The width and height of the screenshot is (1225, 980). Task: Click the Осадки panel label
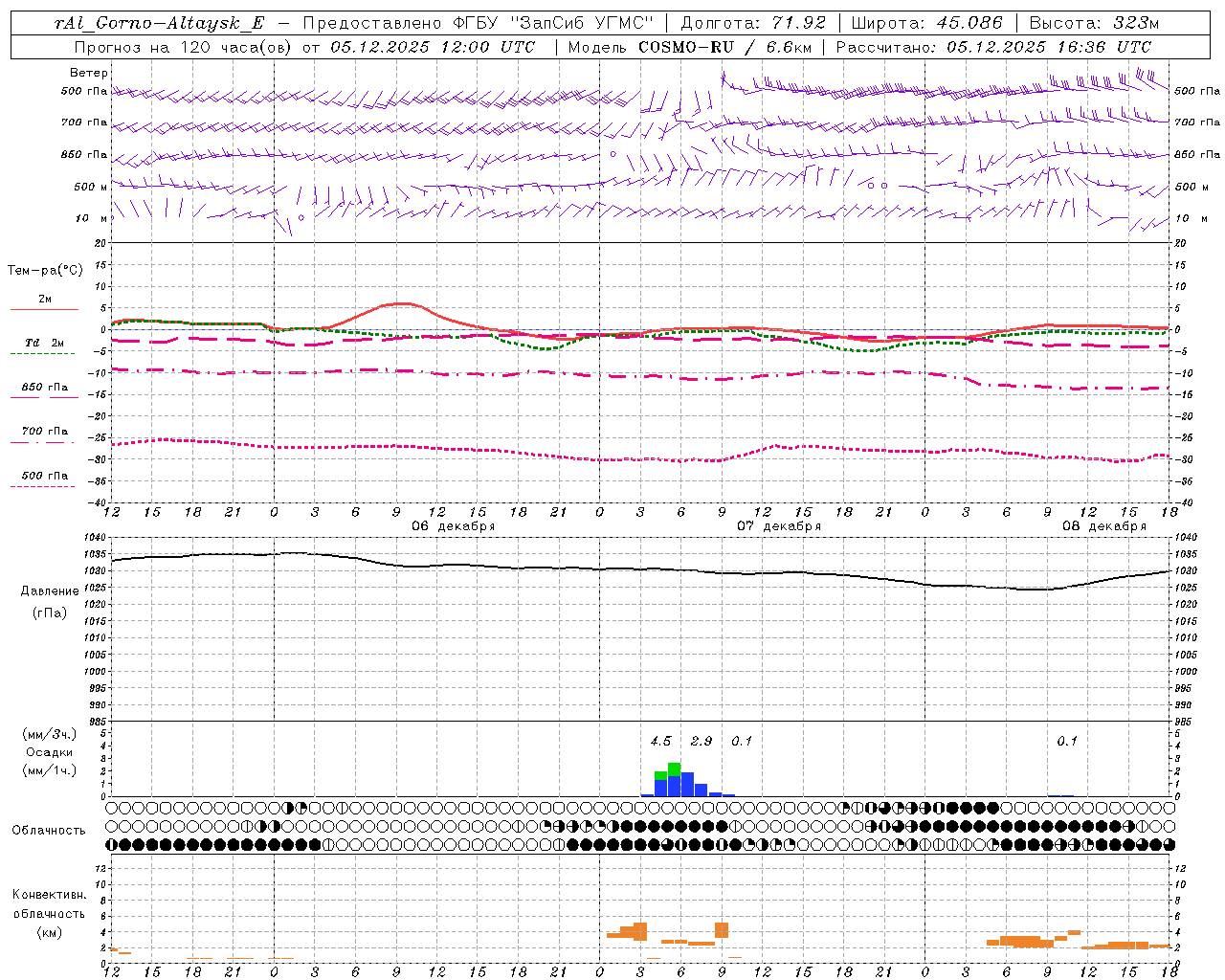point(50,752)
